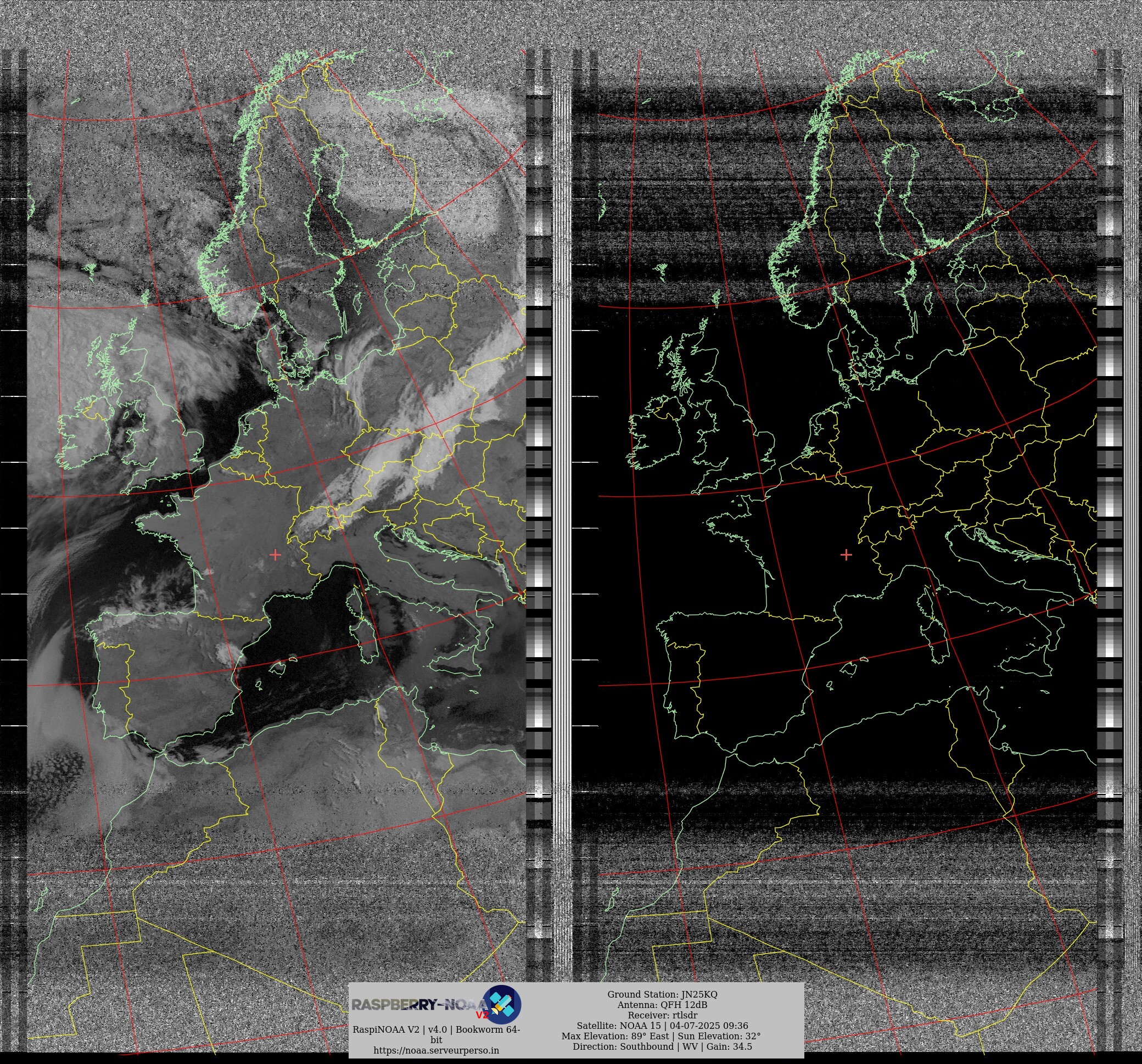Click the Receiver rtlsdr line
Screen dimensions: 1142x1064
(x=662, y=1015)
